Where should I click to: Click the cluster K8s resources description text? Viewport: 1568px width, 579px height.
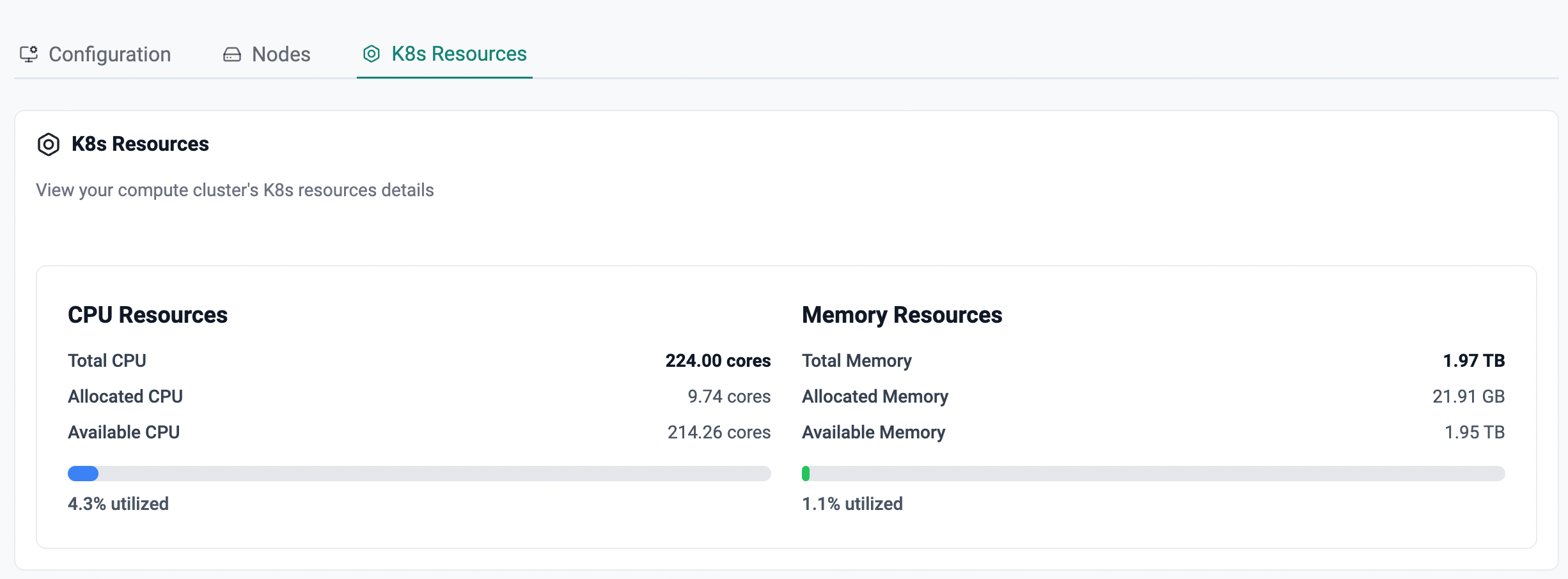[x=235, y=190]
